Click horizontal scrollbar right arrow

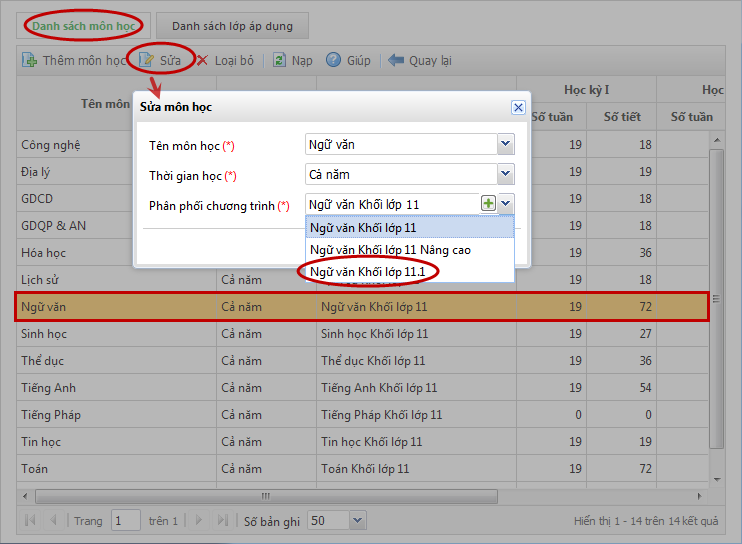click(x=699, y=496)
